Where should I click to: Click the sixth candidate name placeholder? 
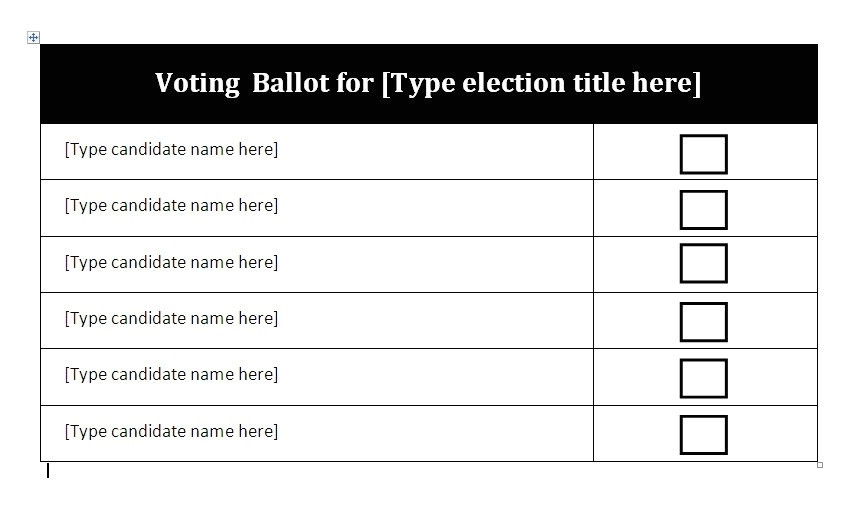tap(171, 431)
